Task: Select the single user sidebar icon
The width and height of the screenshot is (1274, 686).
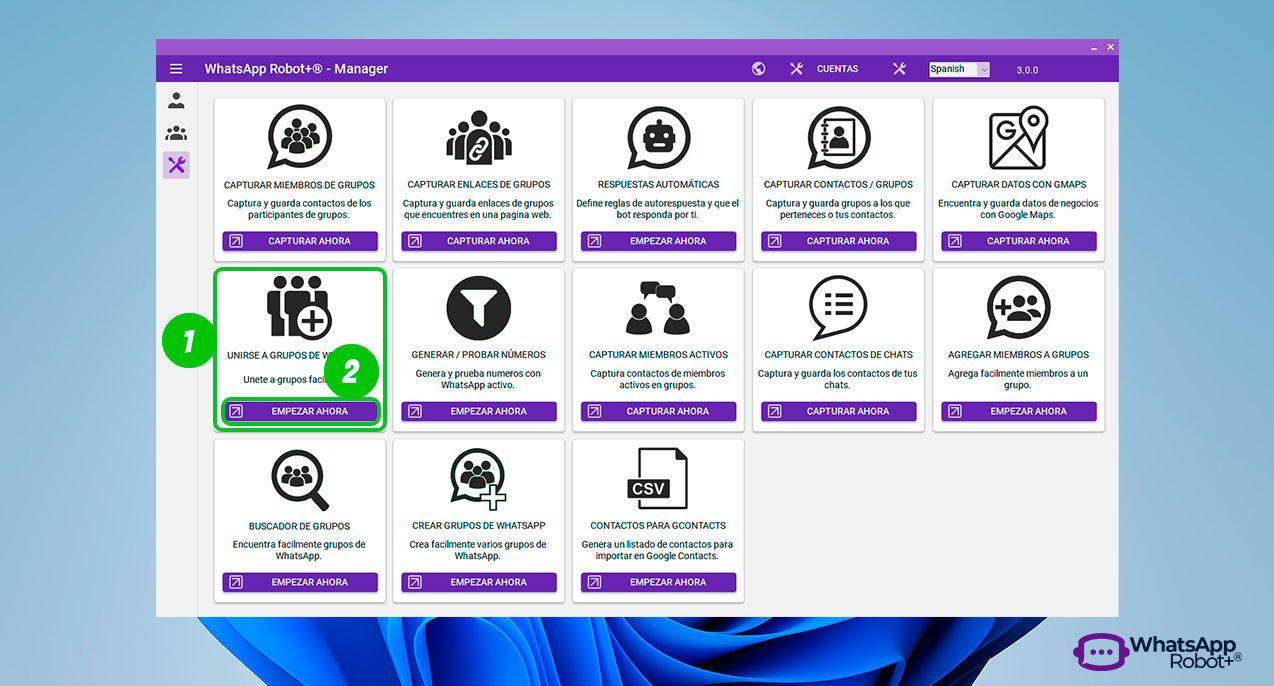Action: [x=176, y=100]
